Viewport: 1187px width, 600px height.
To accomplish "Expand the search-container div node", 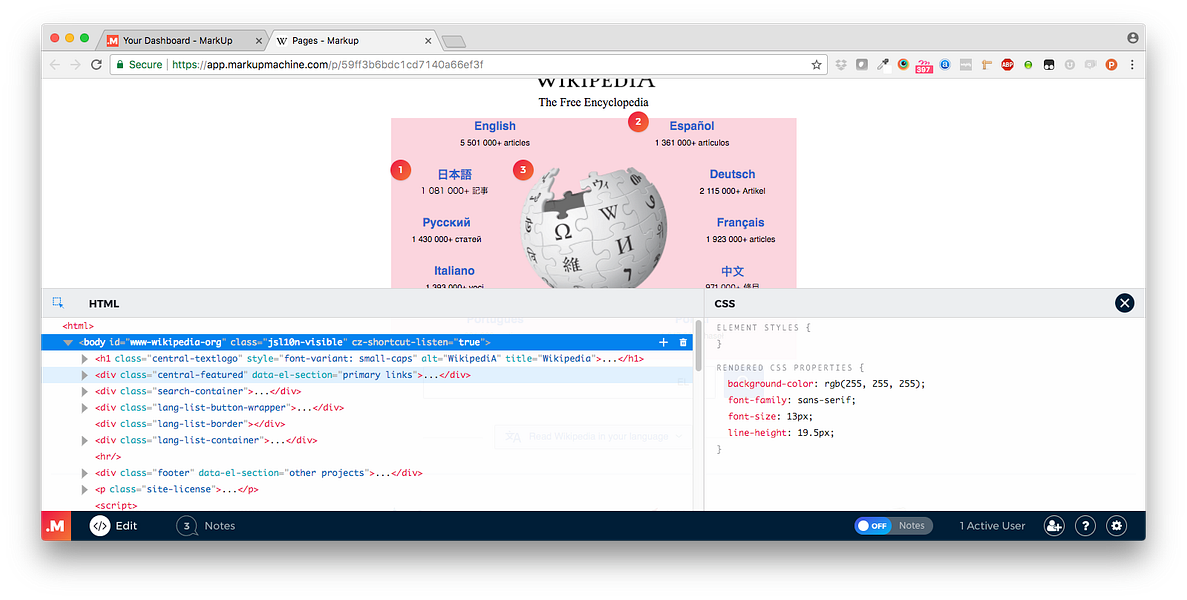I will tap(85, 392).
